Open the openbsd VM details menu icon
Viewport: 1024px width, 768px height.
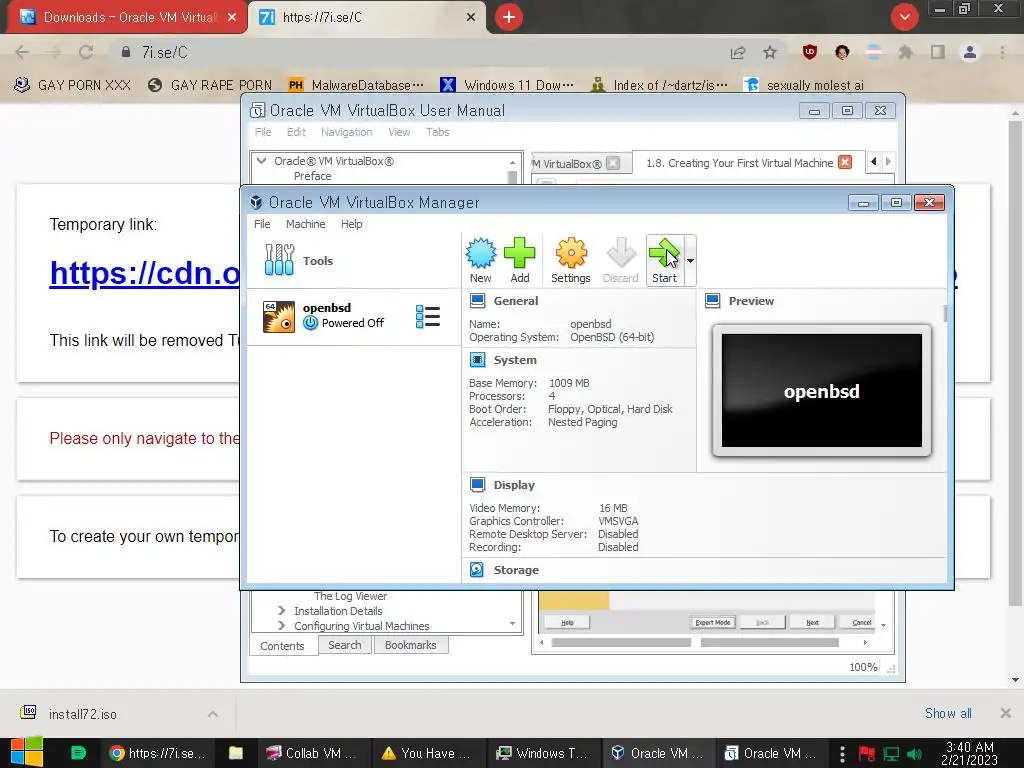tap(428, 317)
